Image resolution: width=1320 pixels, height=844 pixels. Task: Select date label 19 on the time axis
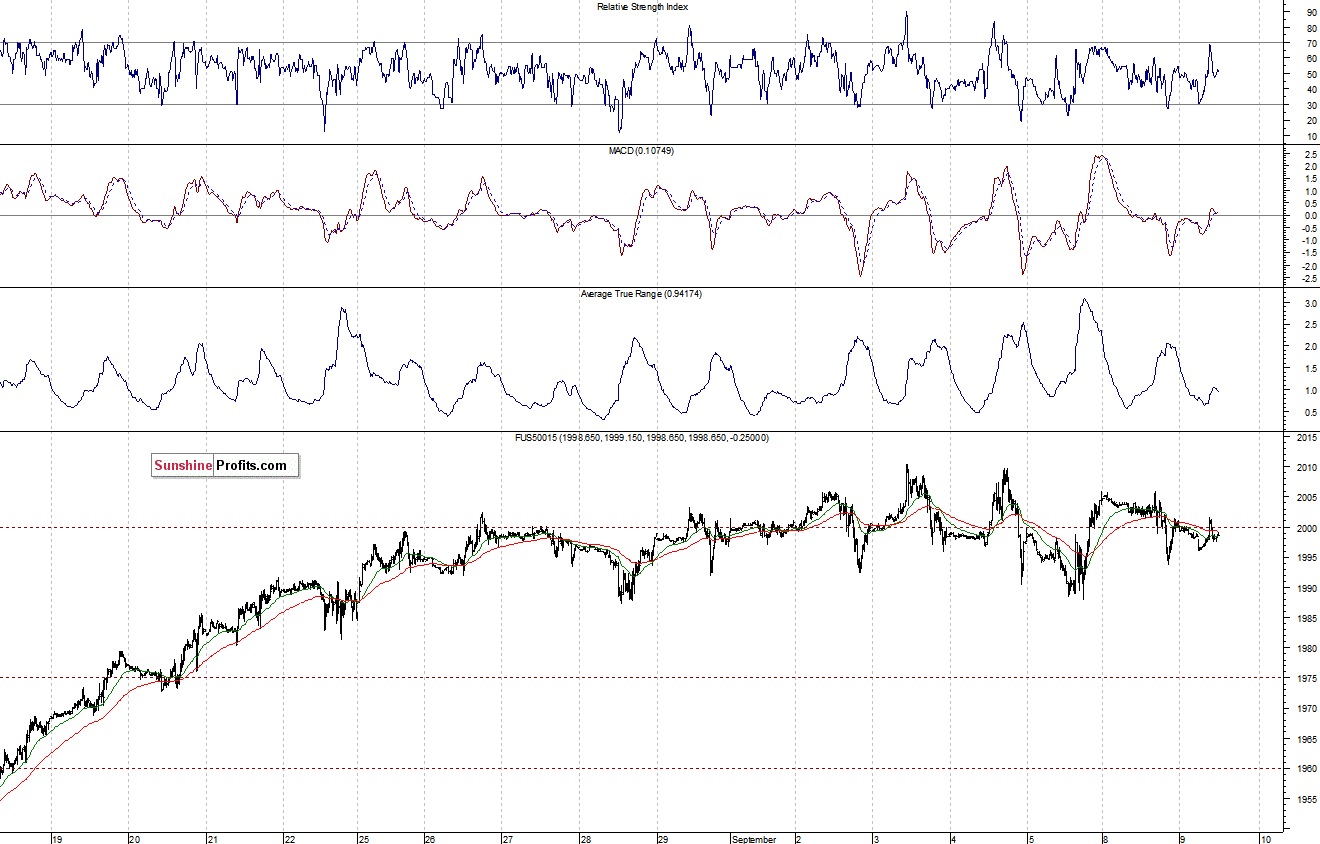(x=58, y=839)
